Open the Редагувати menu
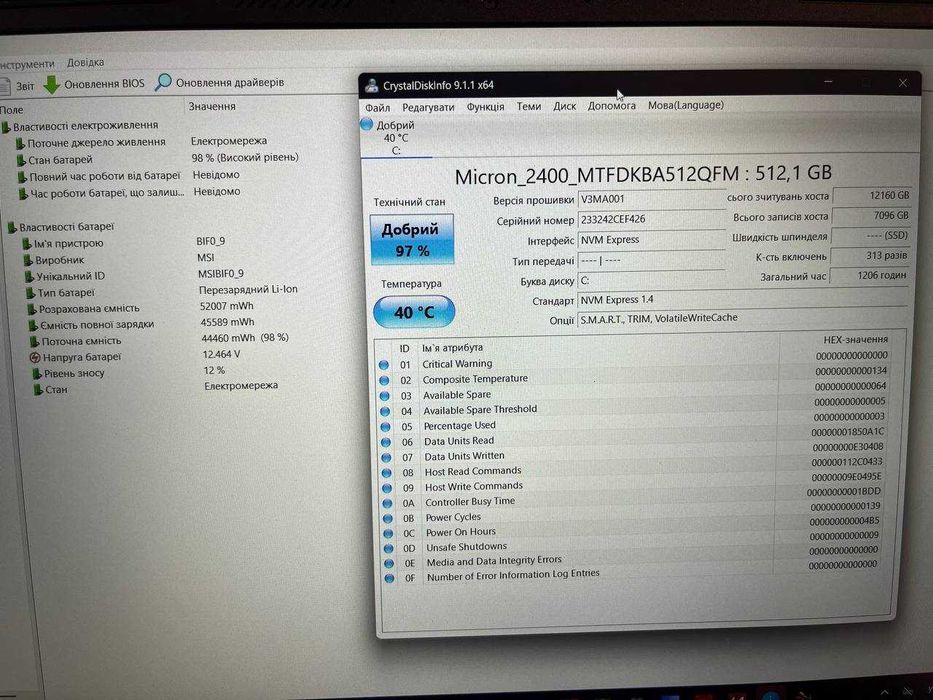 point(428,107)
